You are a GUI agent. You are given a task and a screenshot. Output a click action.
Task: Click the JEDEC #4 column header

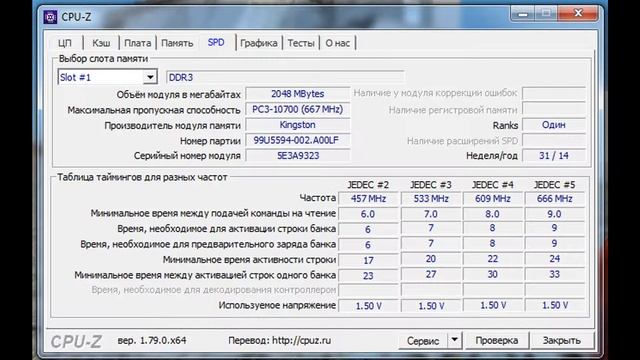493,185
